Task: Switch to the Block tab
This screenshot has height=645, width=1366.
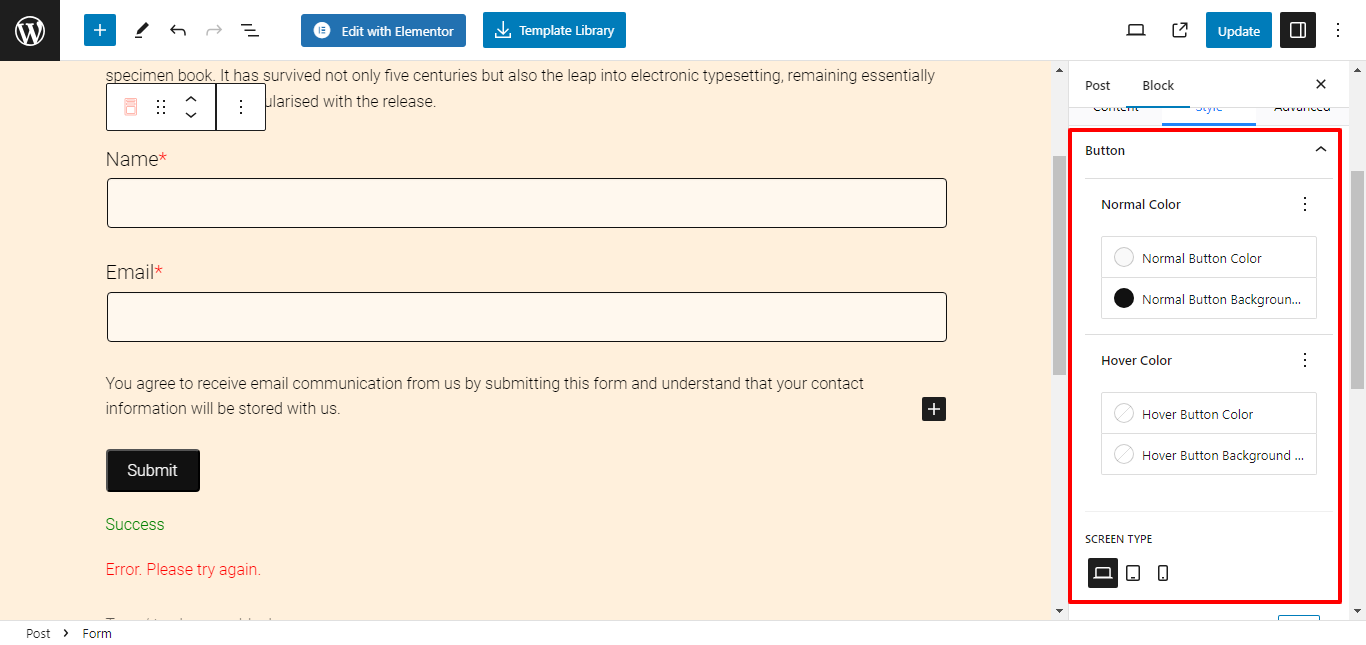Action: point(1158,85)
